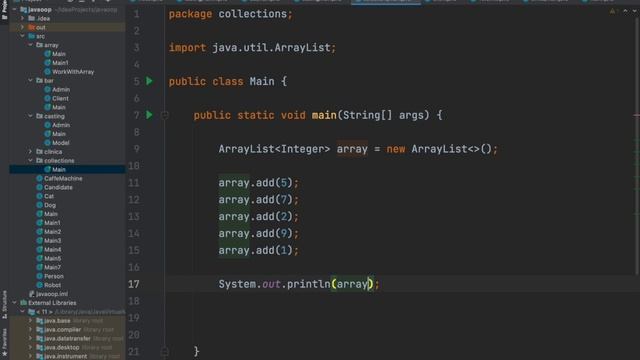
Task: Open WorkWithArray class
Action: [73, 72]
